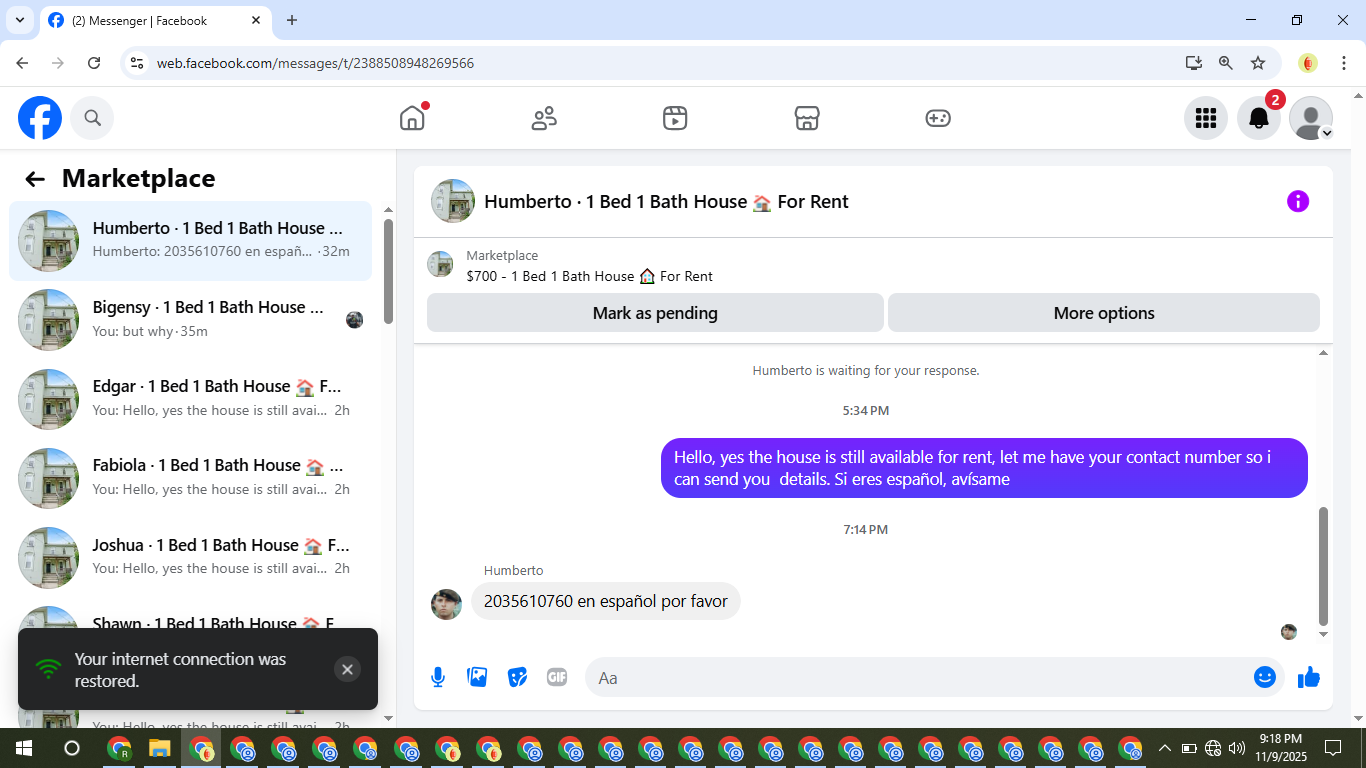Open the nine-dot Menu grid

pos(1206,118)
